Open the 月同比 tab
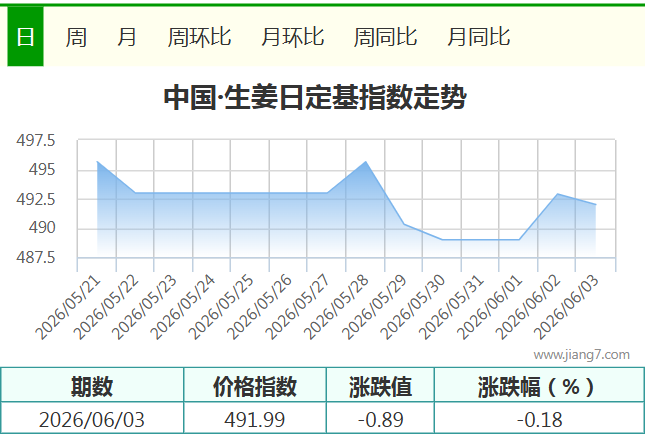The width and height of the screenshot is (645, 440). point(478,37)
